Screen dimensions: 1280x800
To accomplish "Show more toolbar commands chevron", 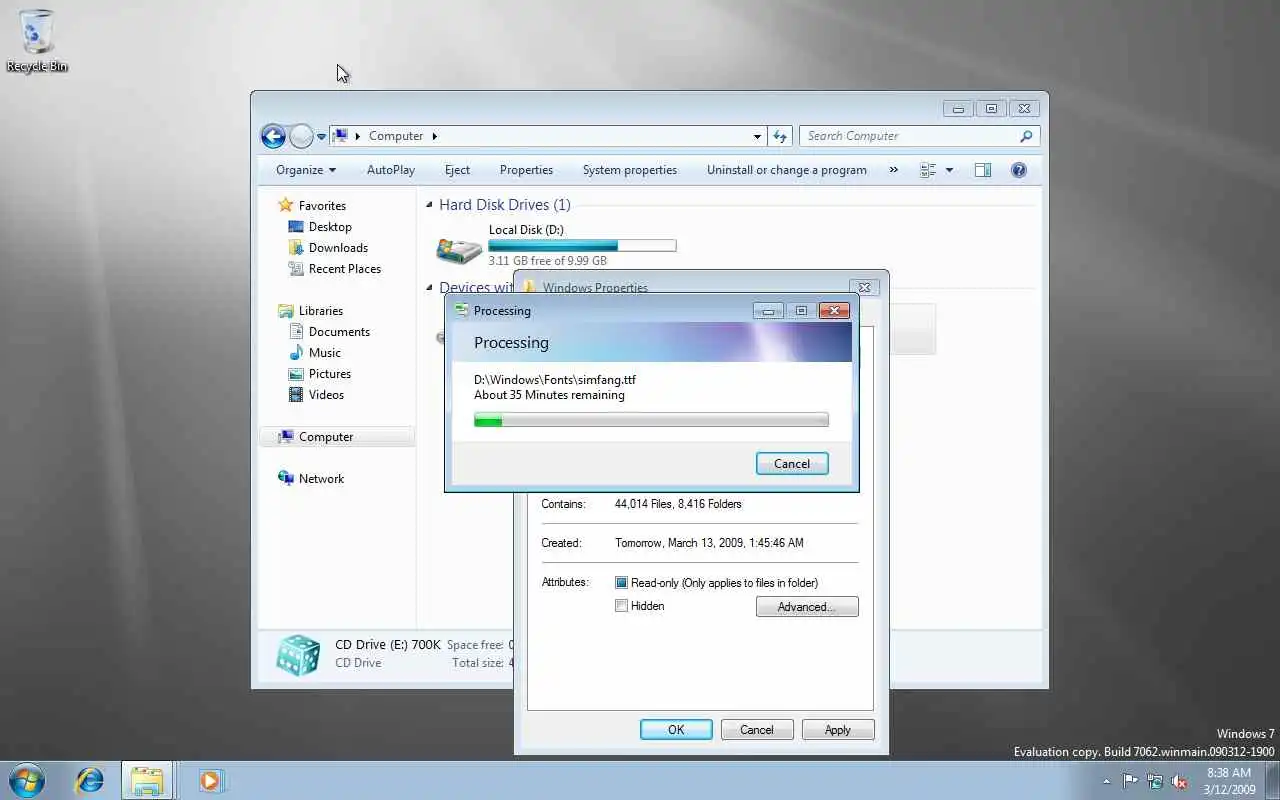I will coord(893,170).
